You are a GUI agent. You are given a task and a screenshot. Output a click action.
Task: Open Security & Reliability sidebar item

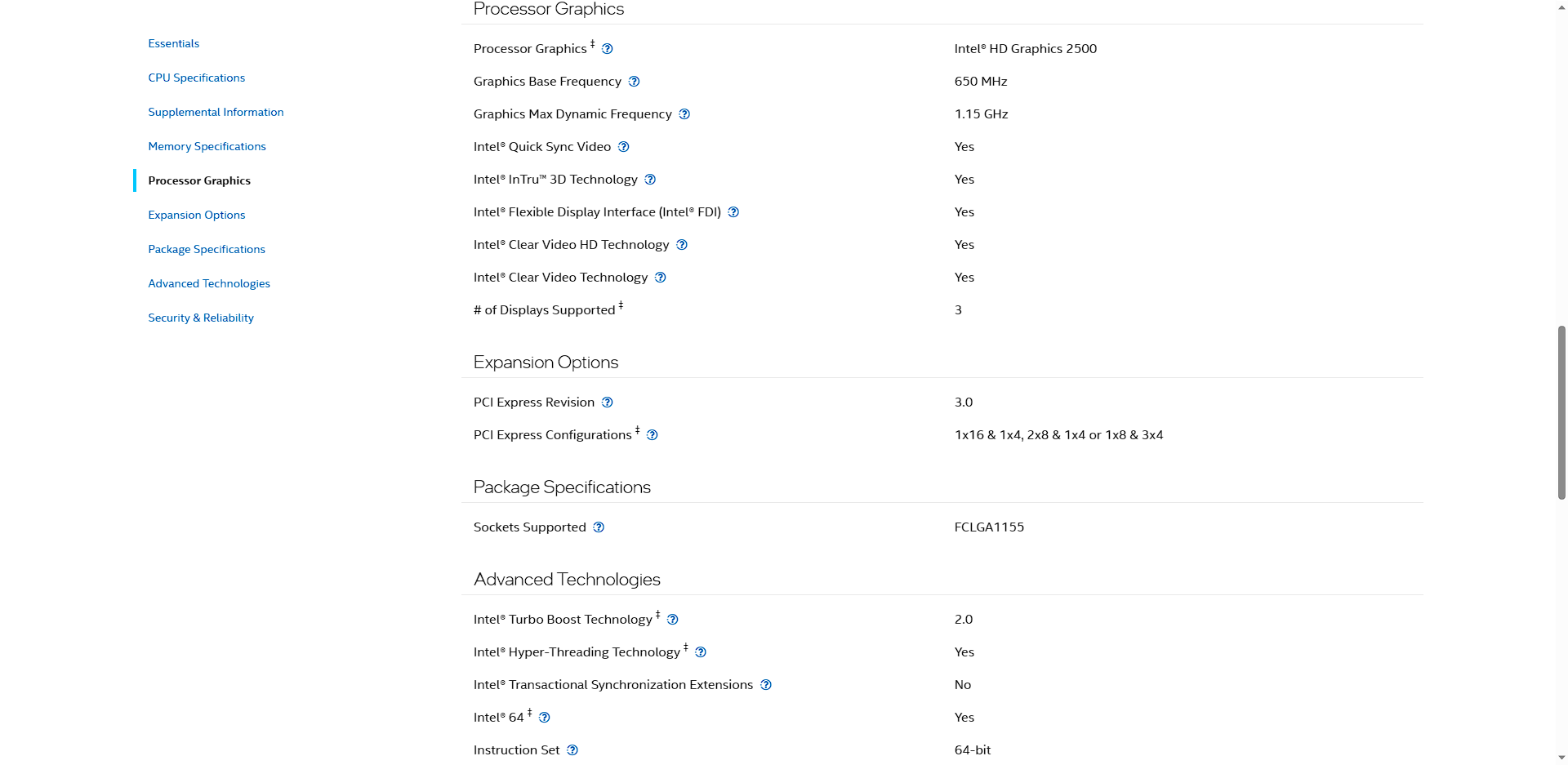200,318
